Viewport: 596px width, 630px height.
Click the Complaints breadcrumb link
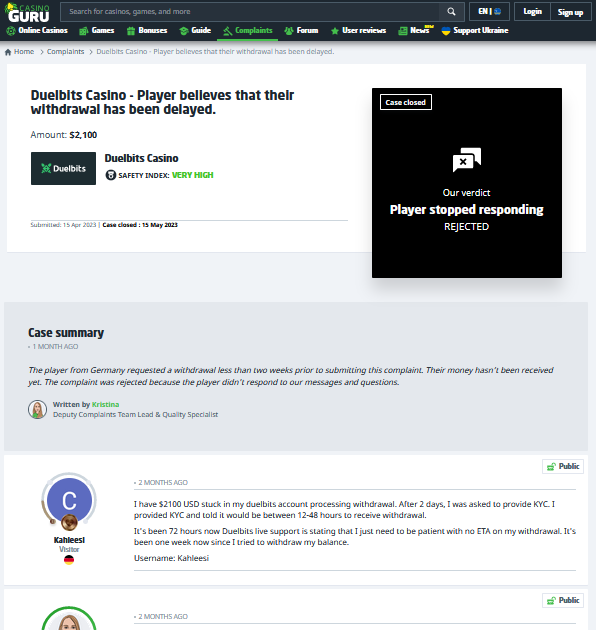pyautogui.click(x=65, y=51)
